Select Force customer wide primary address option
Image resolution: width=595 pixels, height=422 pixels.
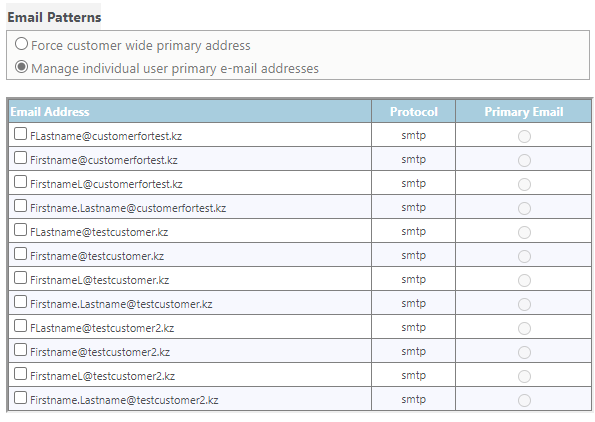pos(21,44)
